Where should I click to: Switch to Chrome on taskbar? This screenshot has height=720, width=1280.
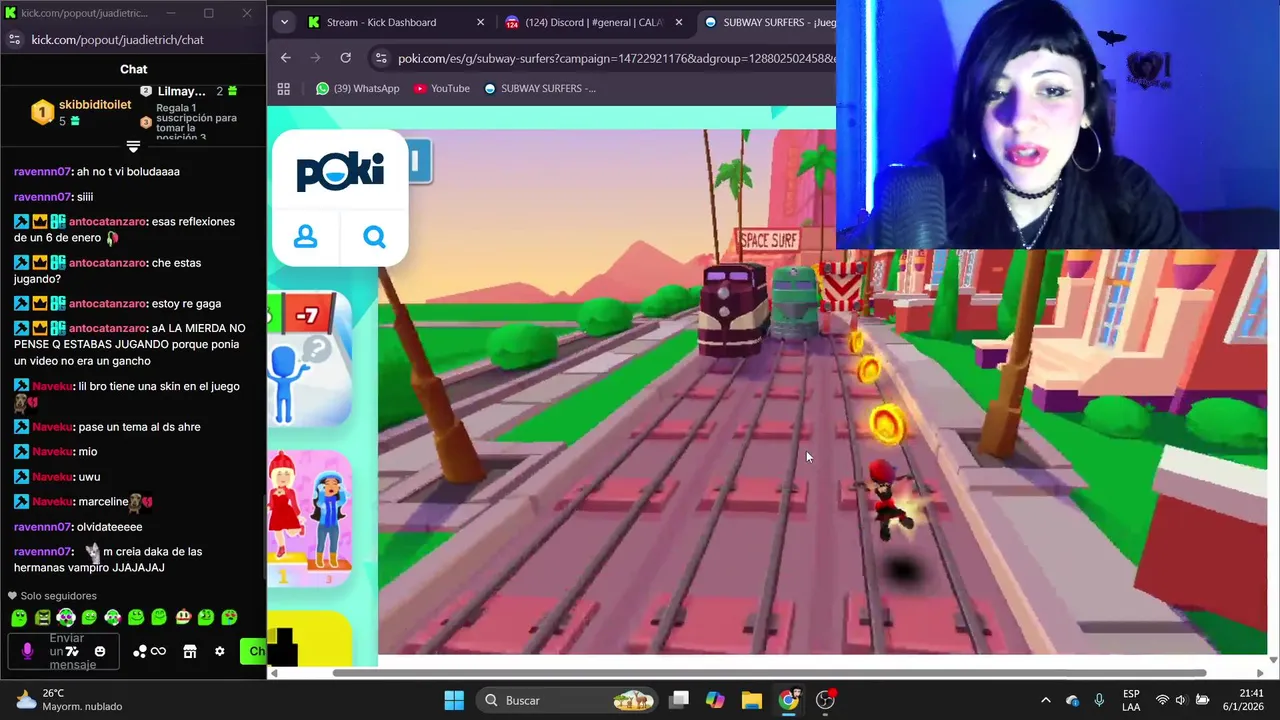788,700
